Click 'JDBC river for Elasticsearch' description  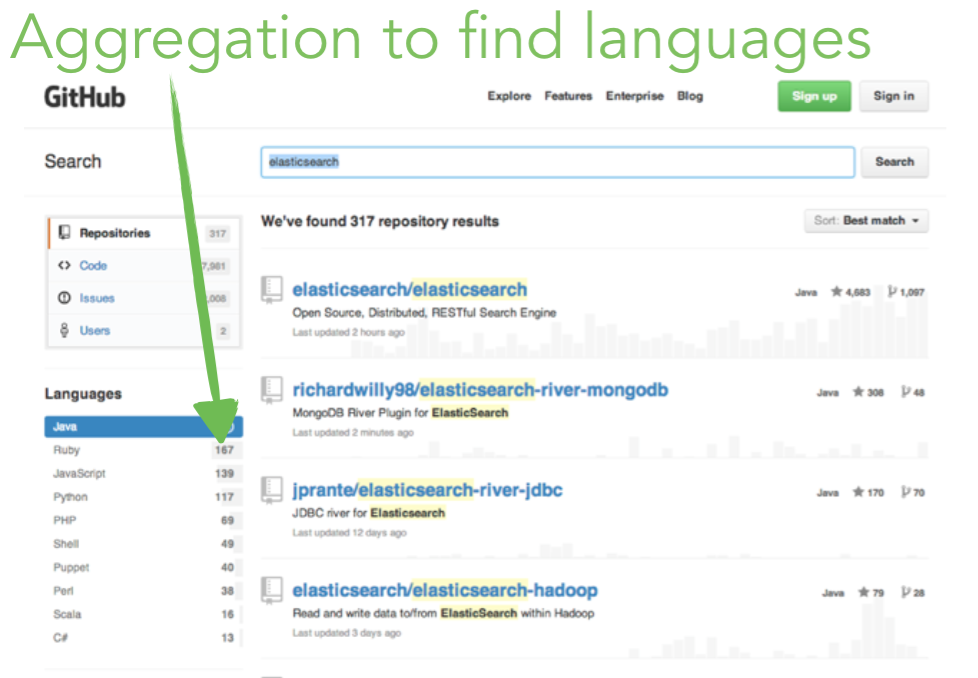point(369,513)
